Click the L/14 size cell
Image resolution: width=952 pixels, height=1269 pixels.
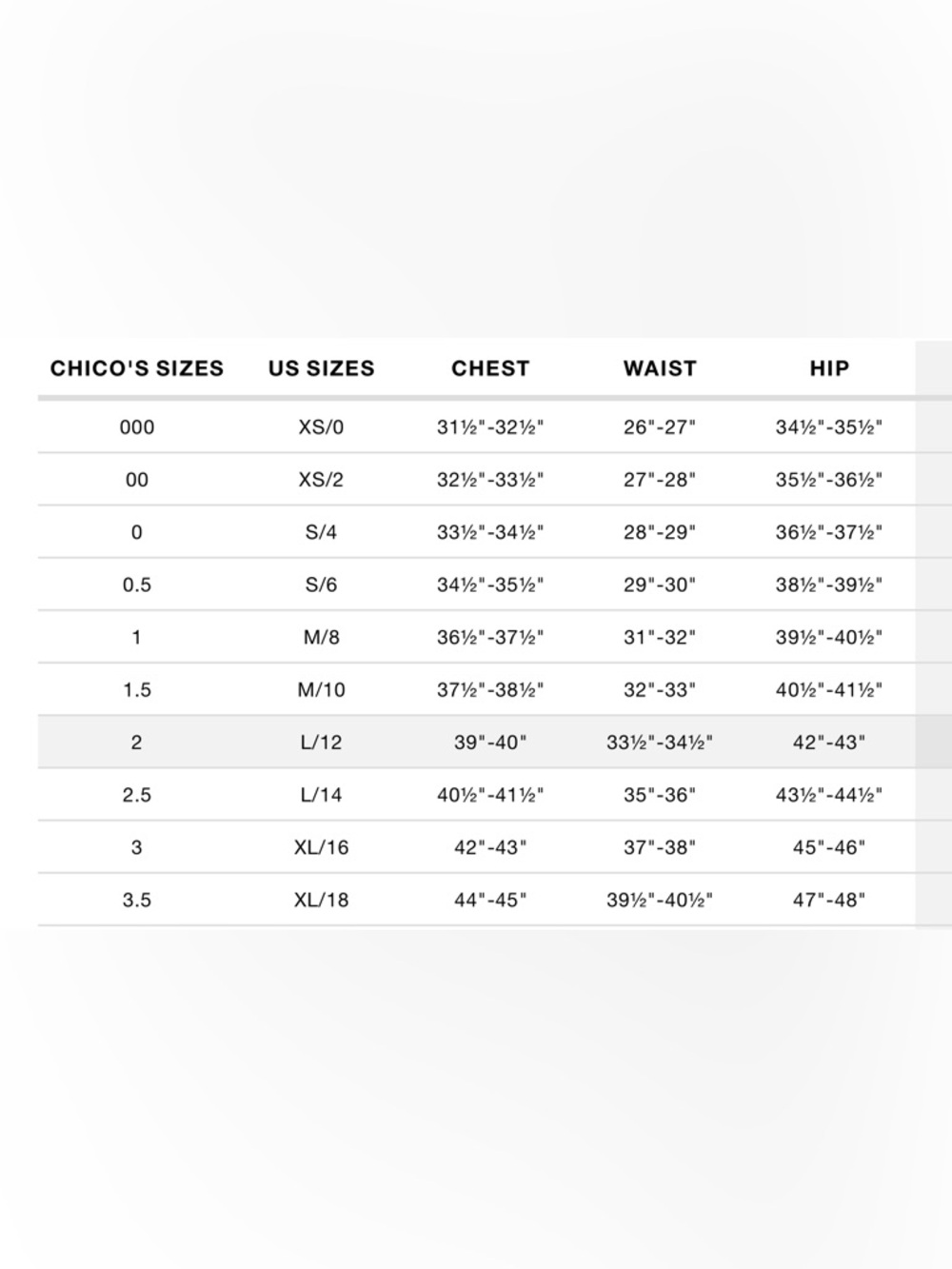tap(321, 794)
